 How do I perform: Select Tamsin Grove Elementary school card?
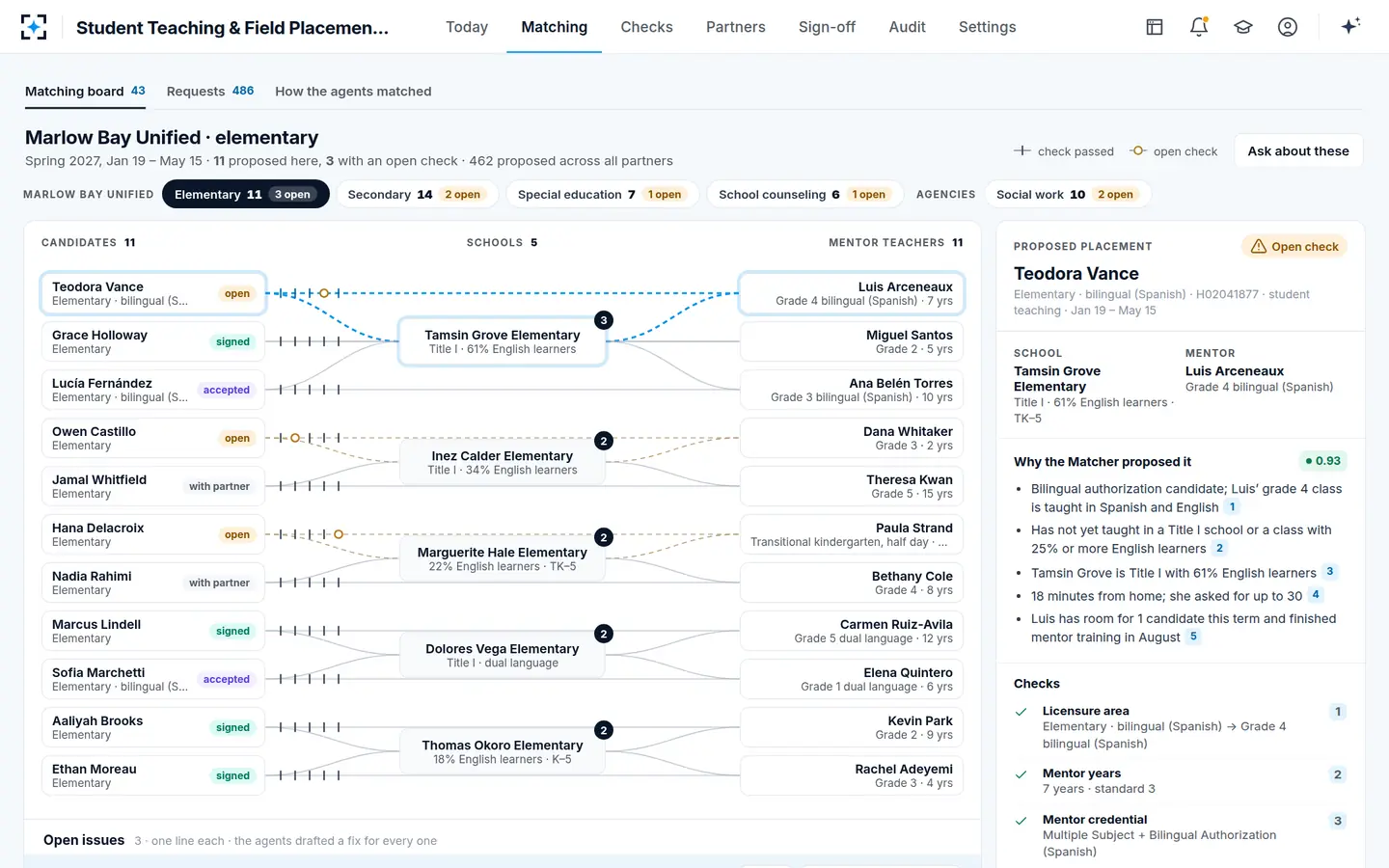click(x=503, y=341)
